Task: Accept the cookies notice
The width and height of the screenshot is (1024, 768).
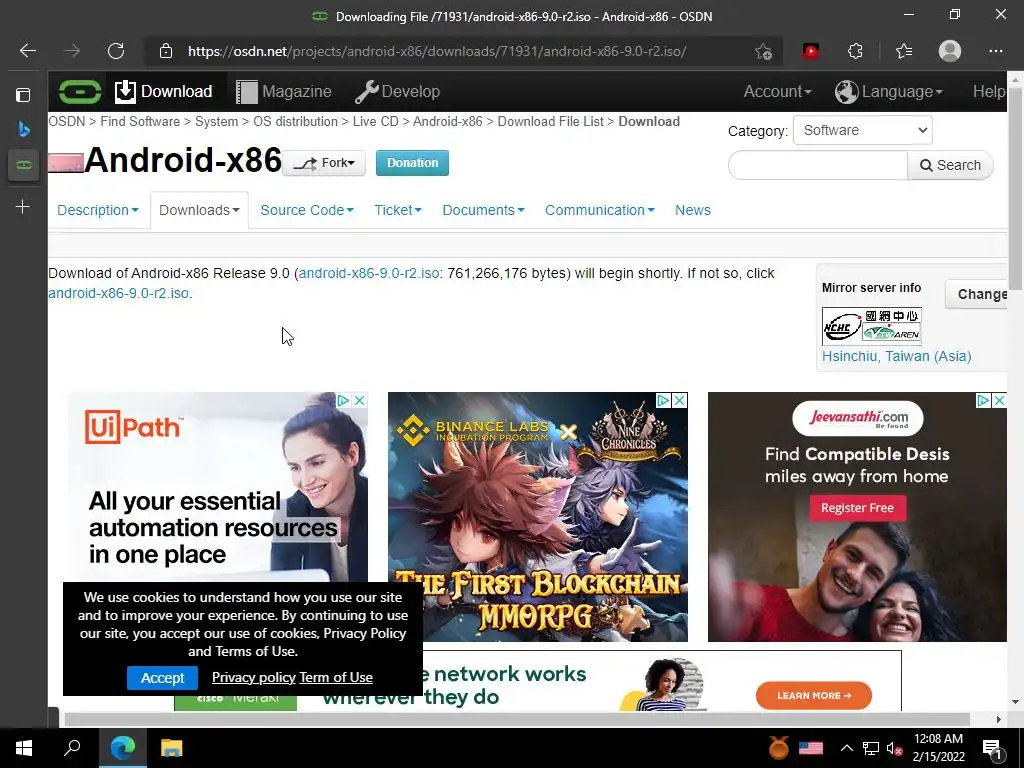Action: pyautogui.click(x=162, y=678)
